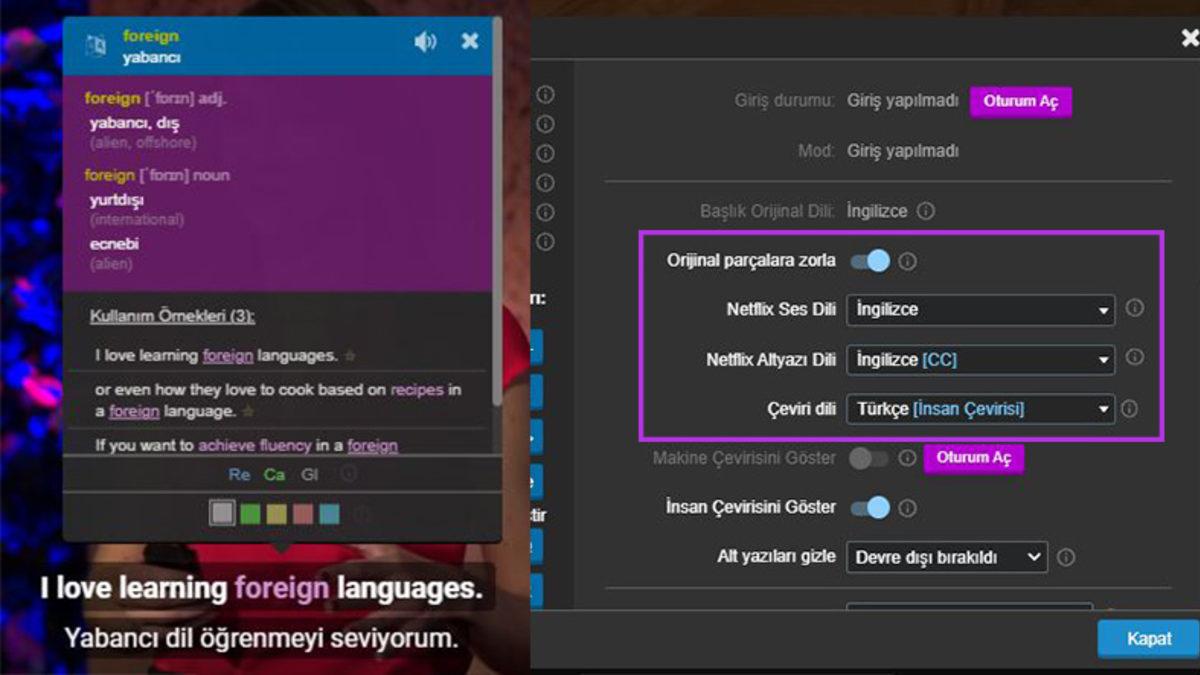The image size is (1200, 675).
Task: Click the Kapat button
Action: [1148, 638]
